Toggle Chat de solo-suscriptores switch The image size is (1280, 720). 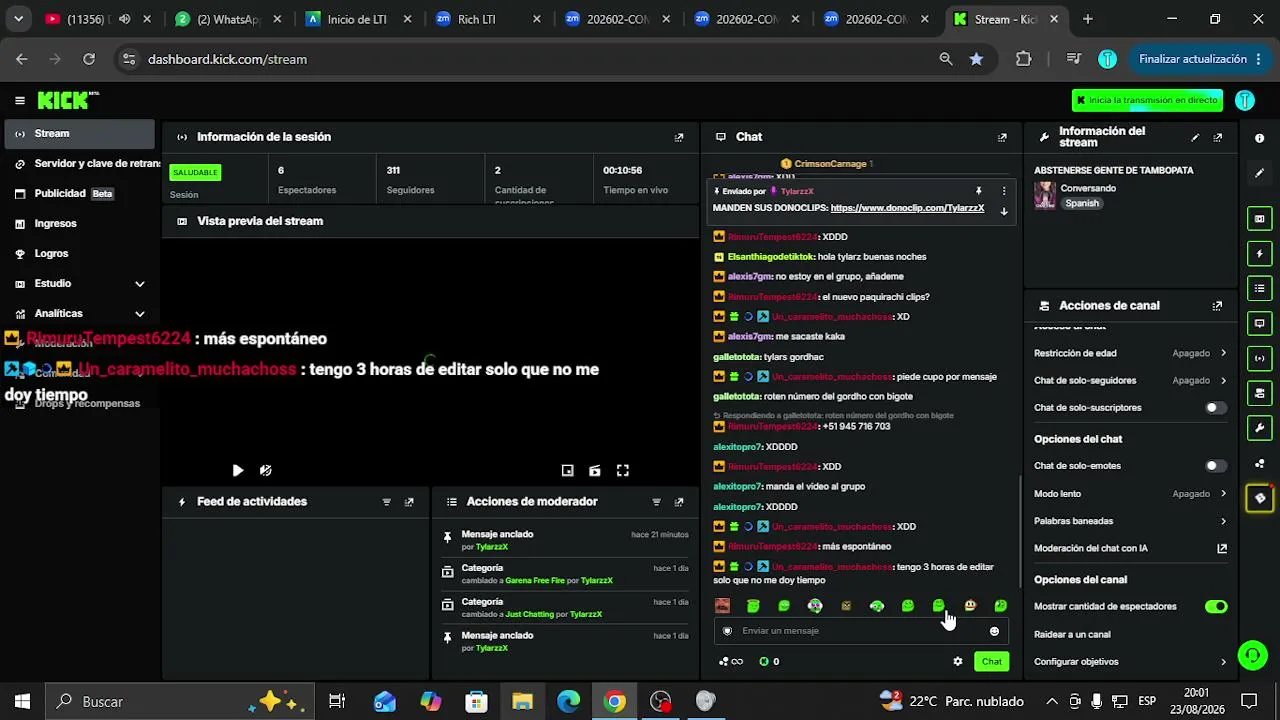point(1215,408)
